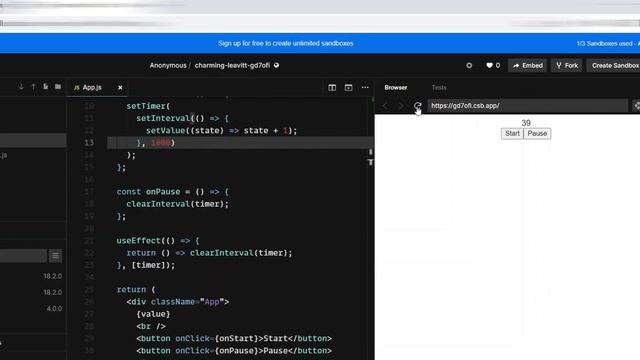Viewport: 640px width, 360px height.
Task: Click the useEffect code line
Action: [158, 241]
